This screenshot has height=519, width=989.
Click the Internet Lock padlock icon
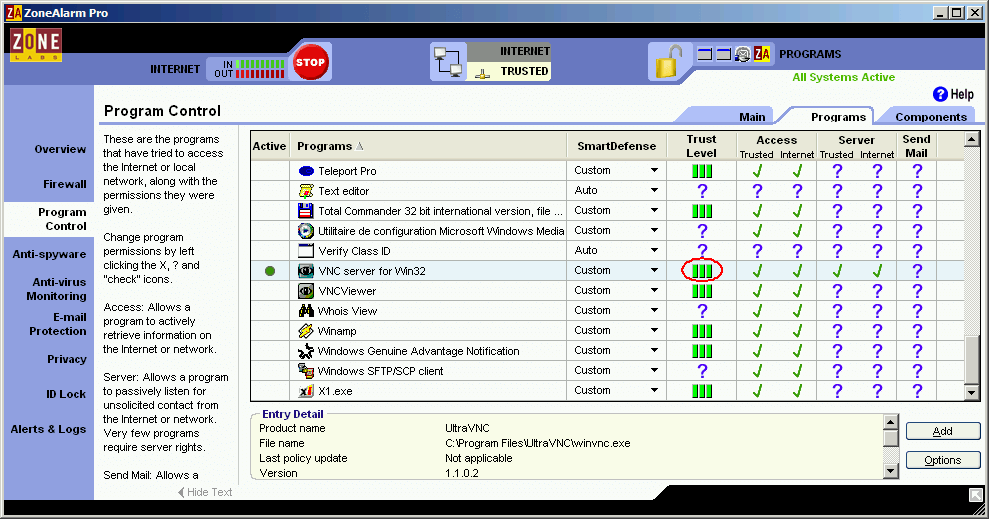[x=669, y=62]
